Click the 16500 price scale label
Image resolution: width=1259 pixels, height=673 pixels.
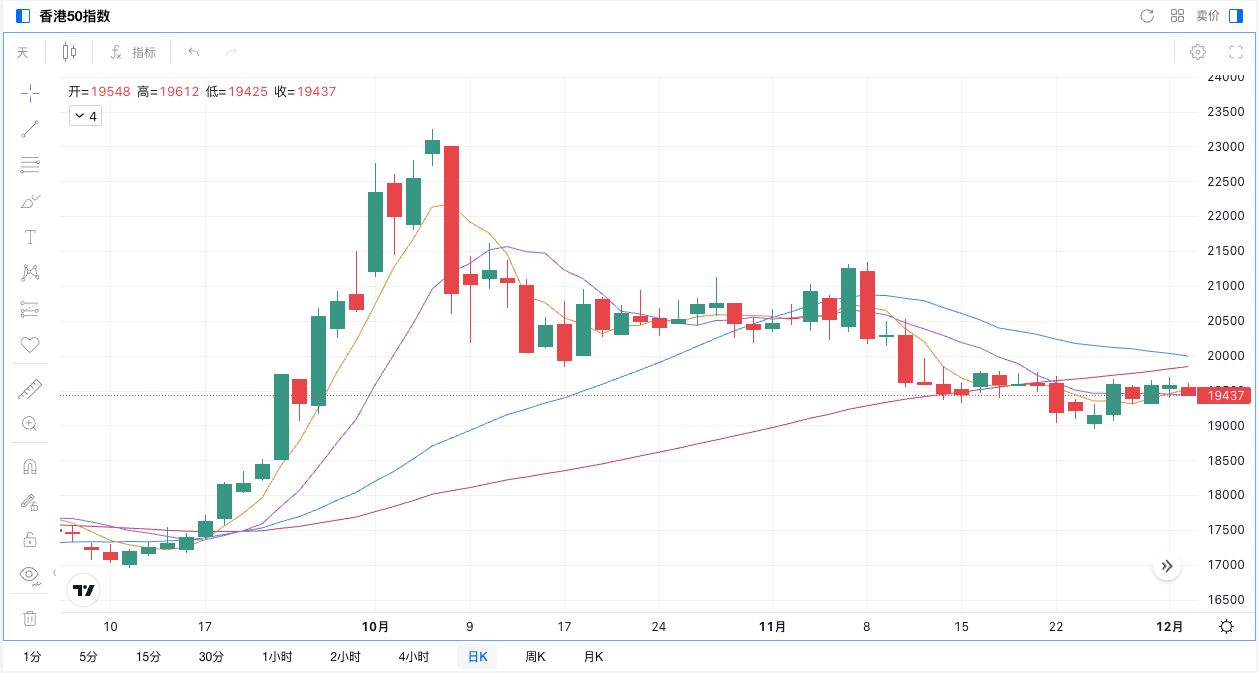point(1226,600)
